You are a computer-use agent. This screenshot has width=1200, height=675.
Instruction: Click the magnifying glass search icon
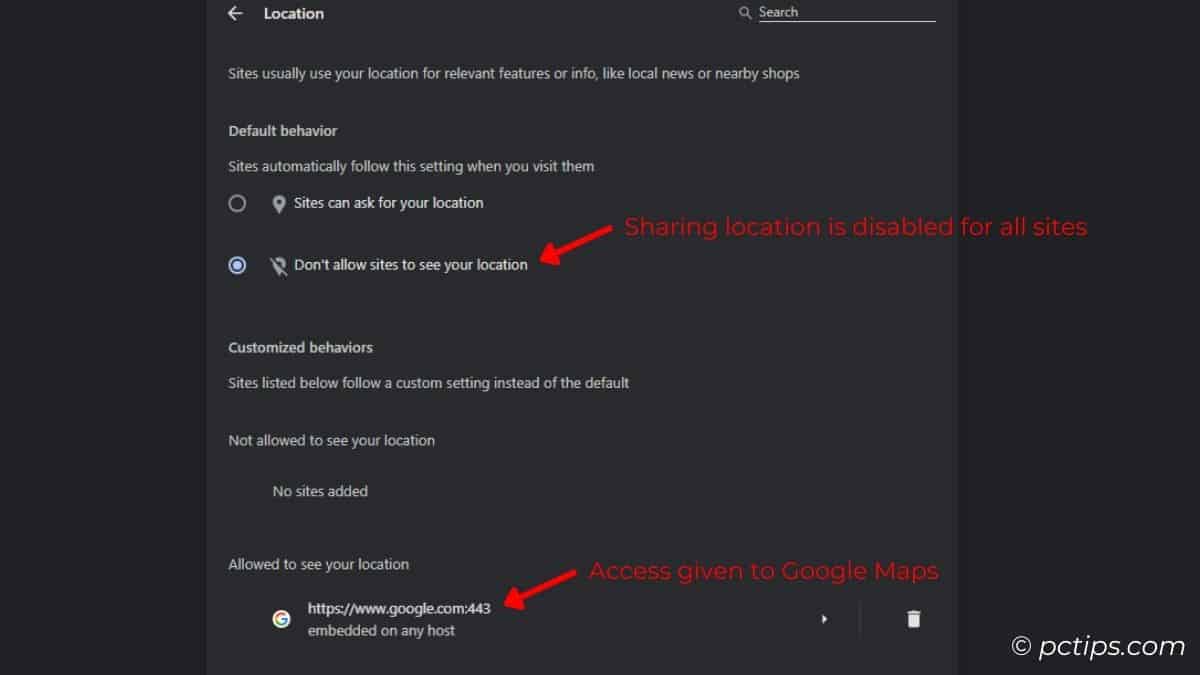pyautogui.click(x=744, y=13)
